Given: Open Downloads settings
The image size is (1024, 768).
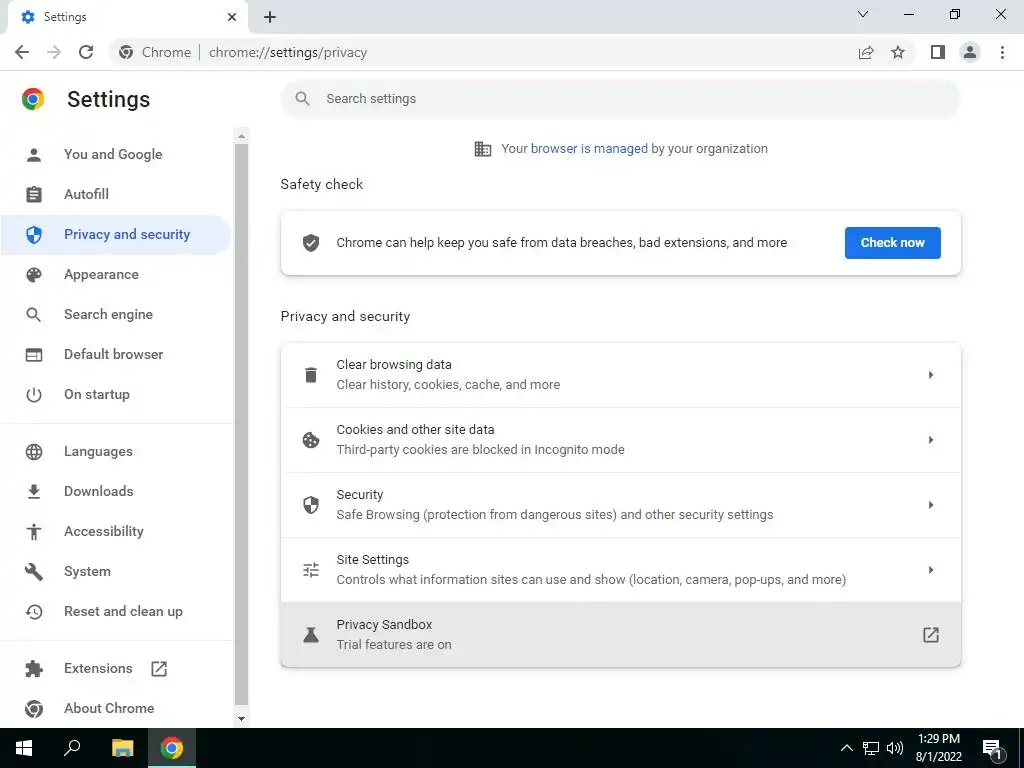Looking at the screenshot, I should tap(116, 492).
